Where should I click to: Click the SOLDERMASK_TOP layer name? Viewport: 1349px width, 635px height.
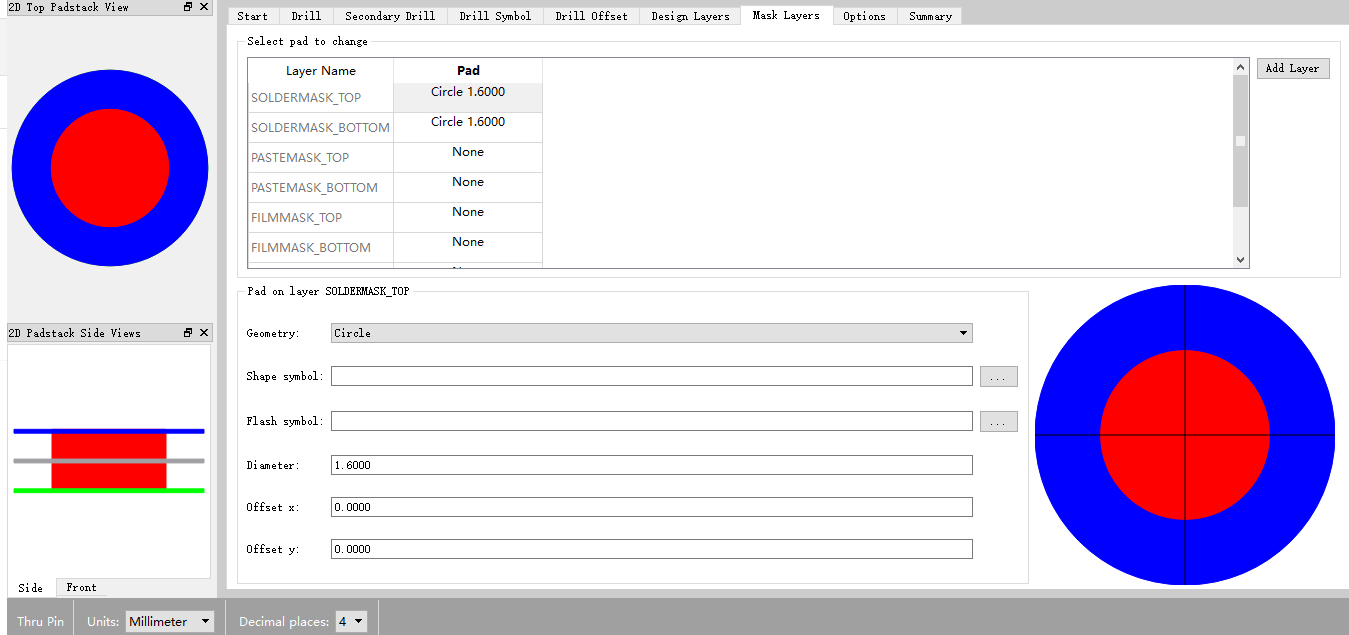click(x=306, y=98)
